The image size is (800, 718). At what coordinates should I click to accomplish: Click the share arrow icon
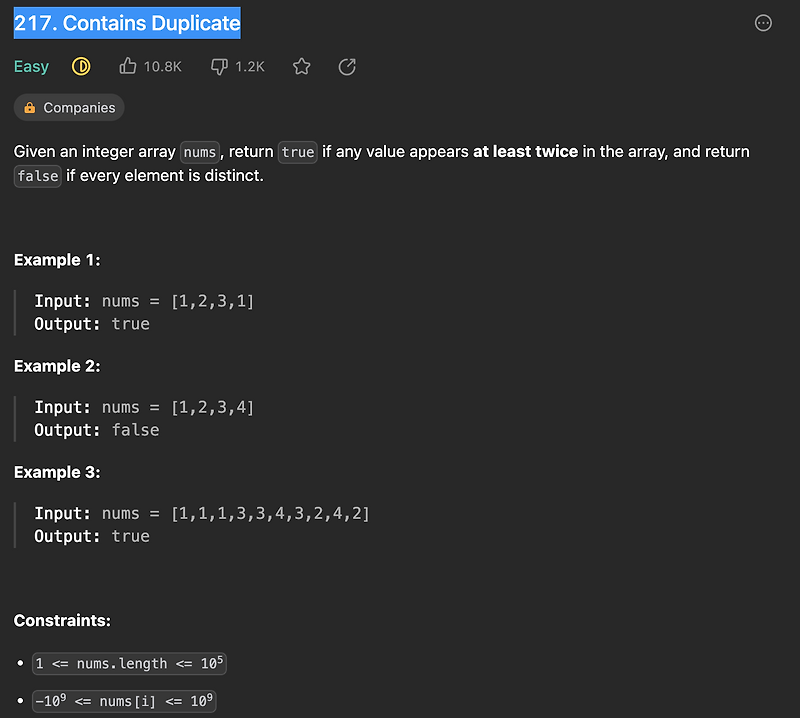[x=347, y=66]
